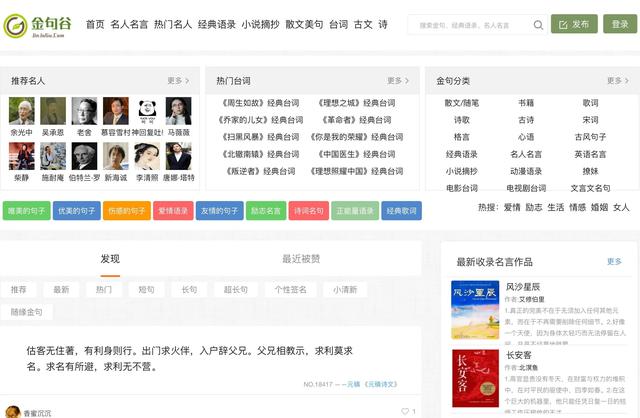Expand 更多 in the 热门台词 panel
Screen dimensions: 640x418
[398, 80]
